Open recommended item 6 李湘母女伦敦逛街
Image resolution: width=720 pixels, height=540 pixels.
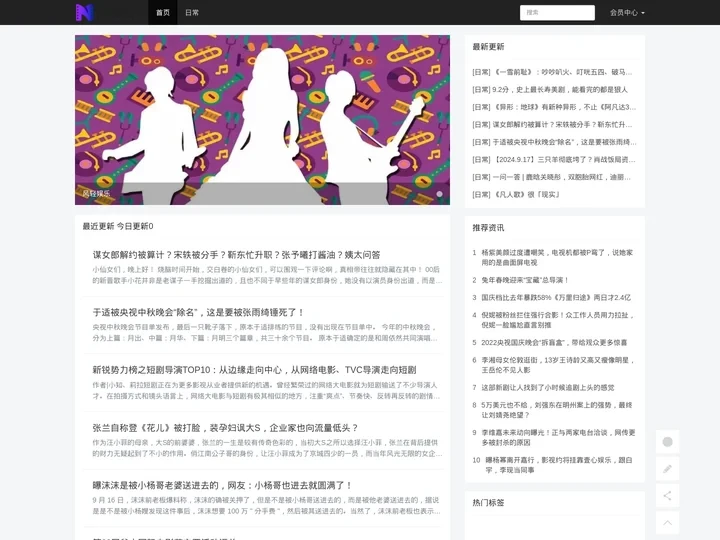point(558,365)
